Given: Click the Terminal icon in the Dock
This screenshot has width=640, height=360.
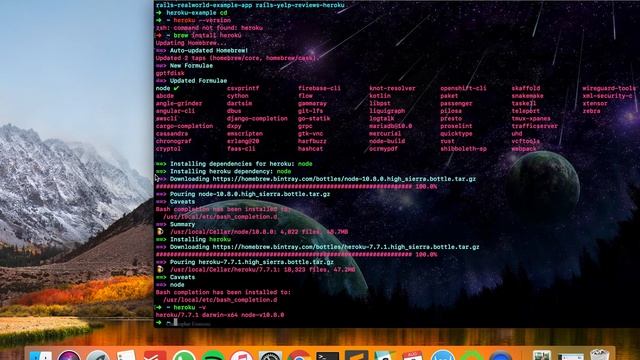Looking at the screenshot, I should pos(327,356).
